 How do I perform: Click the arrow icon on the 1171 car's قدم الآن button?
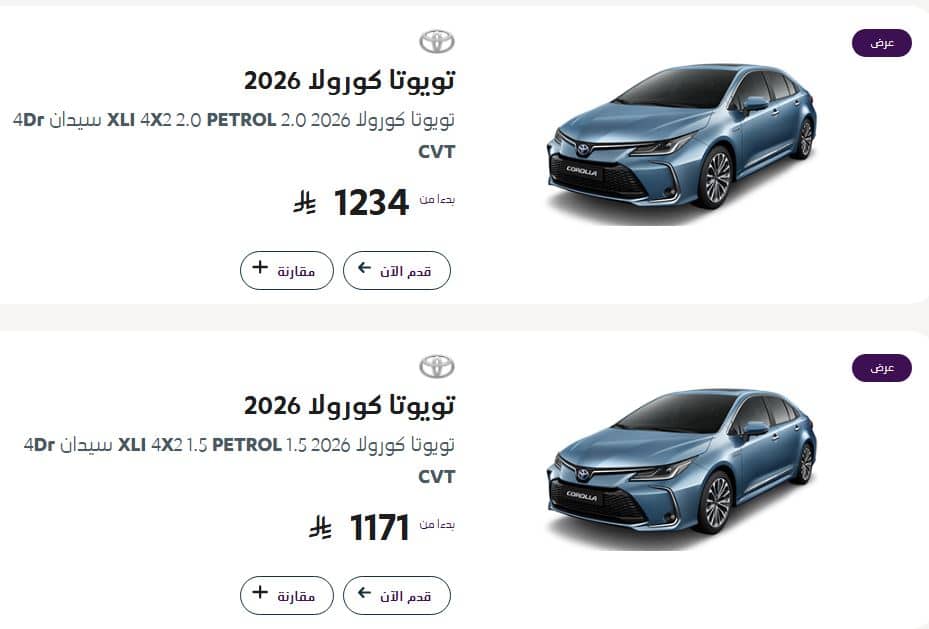(x=365, y=594)
